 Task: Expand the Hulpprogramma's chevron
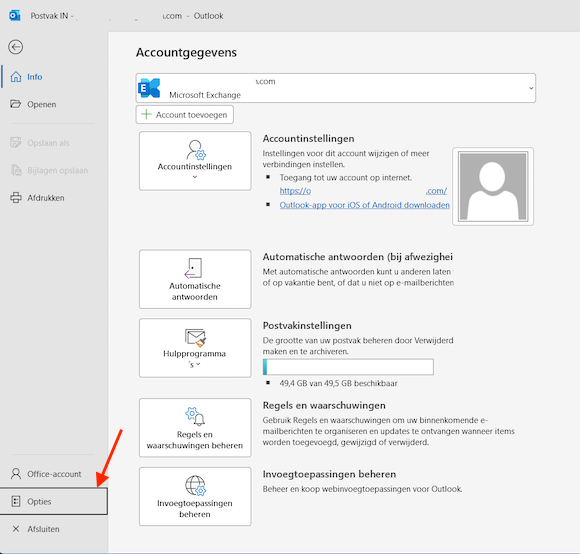click(199, 364)
